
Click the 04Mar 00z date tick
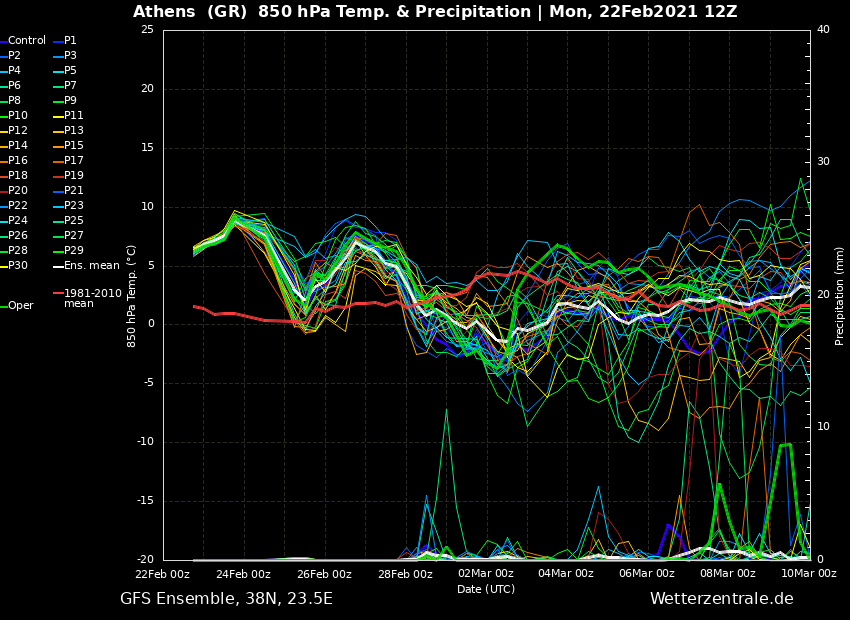[x=566, y=574]
